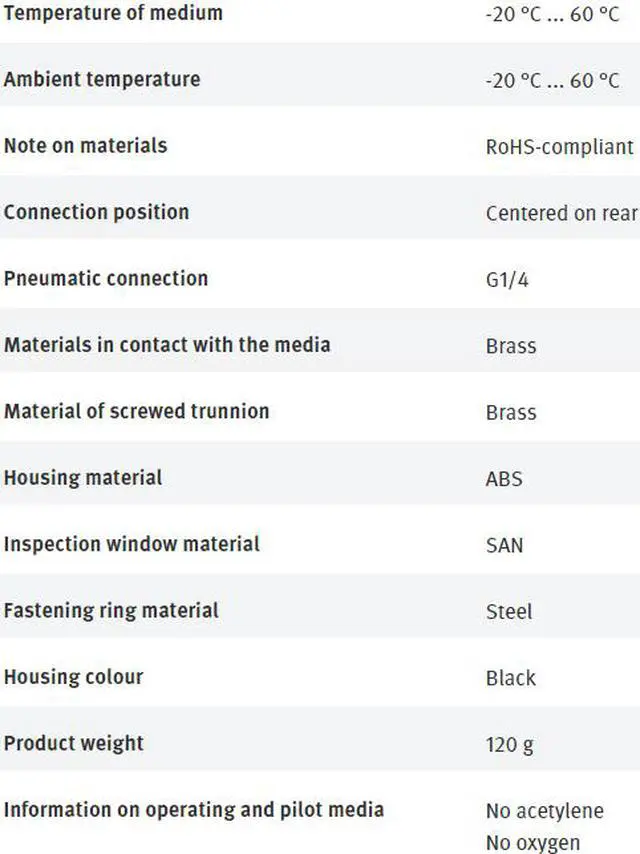Select the 'Note on materials' label

tap(85, 146)
